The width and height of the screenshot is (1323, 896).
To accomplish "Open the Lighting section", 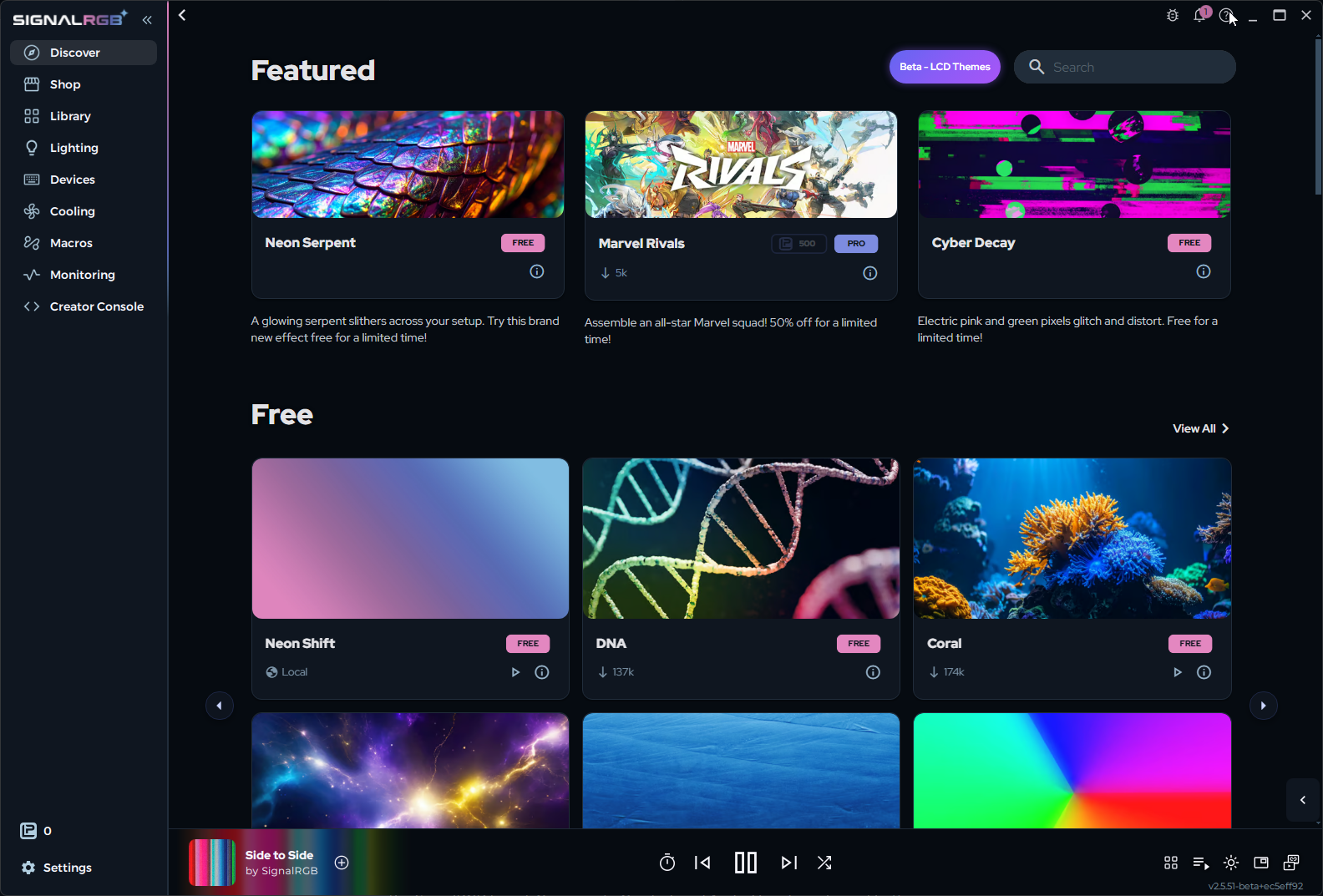I will pyautogui.click(x=84, y=148).
